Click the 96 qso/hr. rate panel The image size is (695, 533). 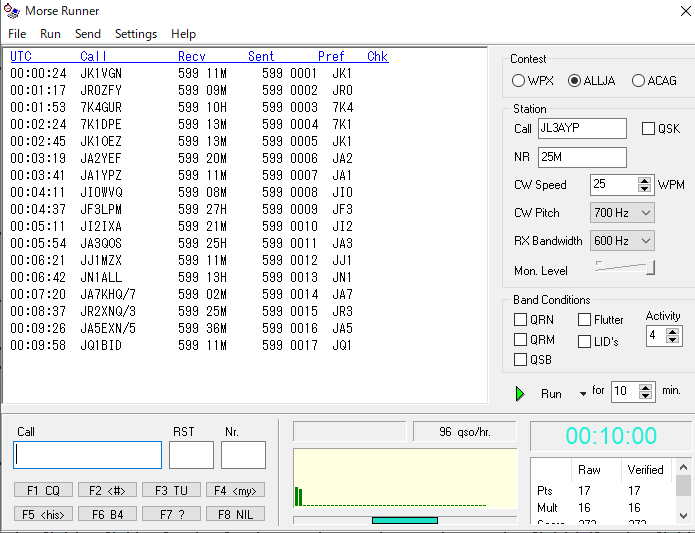coord(465,432)
